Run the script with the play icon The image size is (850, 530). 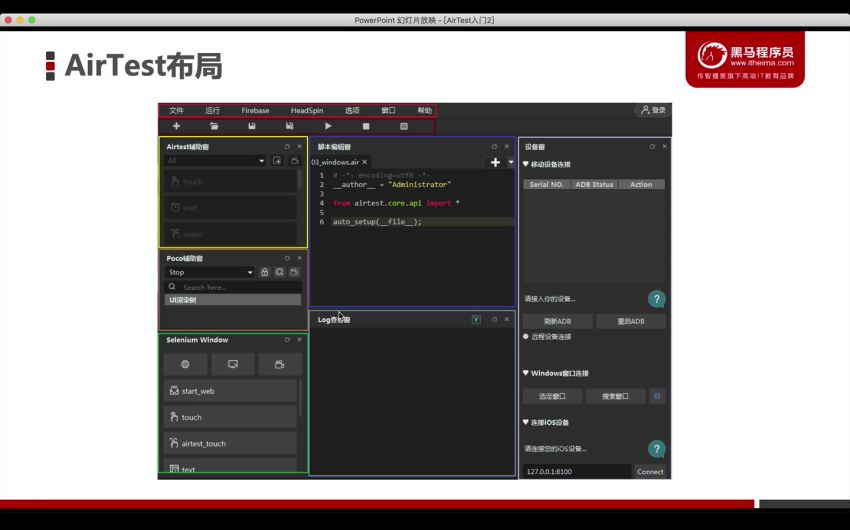[x=328, y=126]
